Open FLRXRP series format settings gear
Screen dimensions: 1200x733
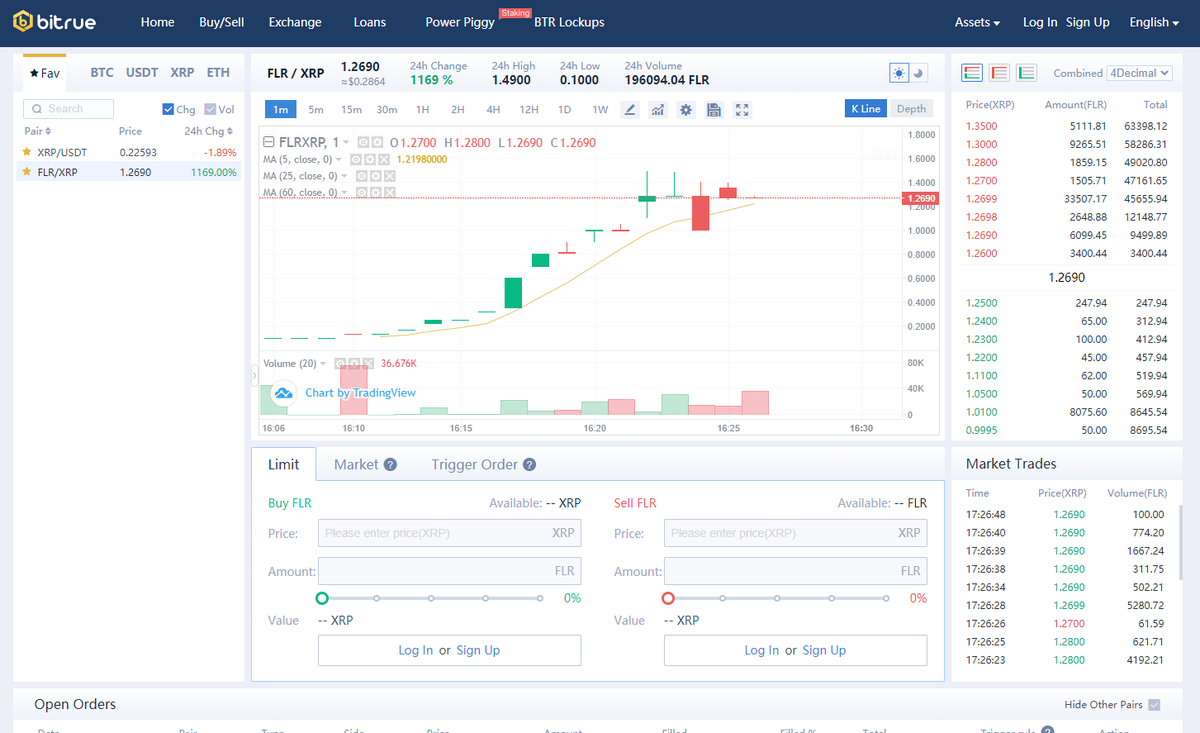coord(377,142)
